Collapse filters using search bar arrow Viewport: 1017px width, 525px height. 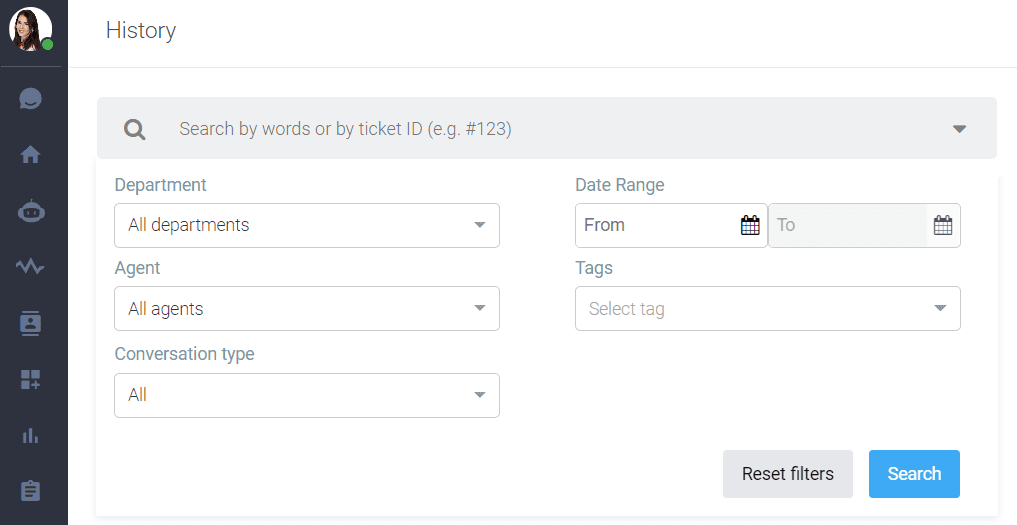pos(959,128)
